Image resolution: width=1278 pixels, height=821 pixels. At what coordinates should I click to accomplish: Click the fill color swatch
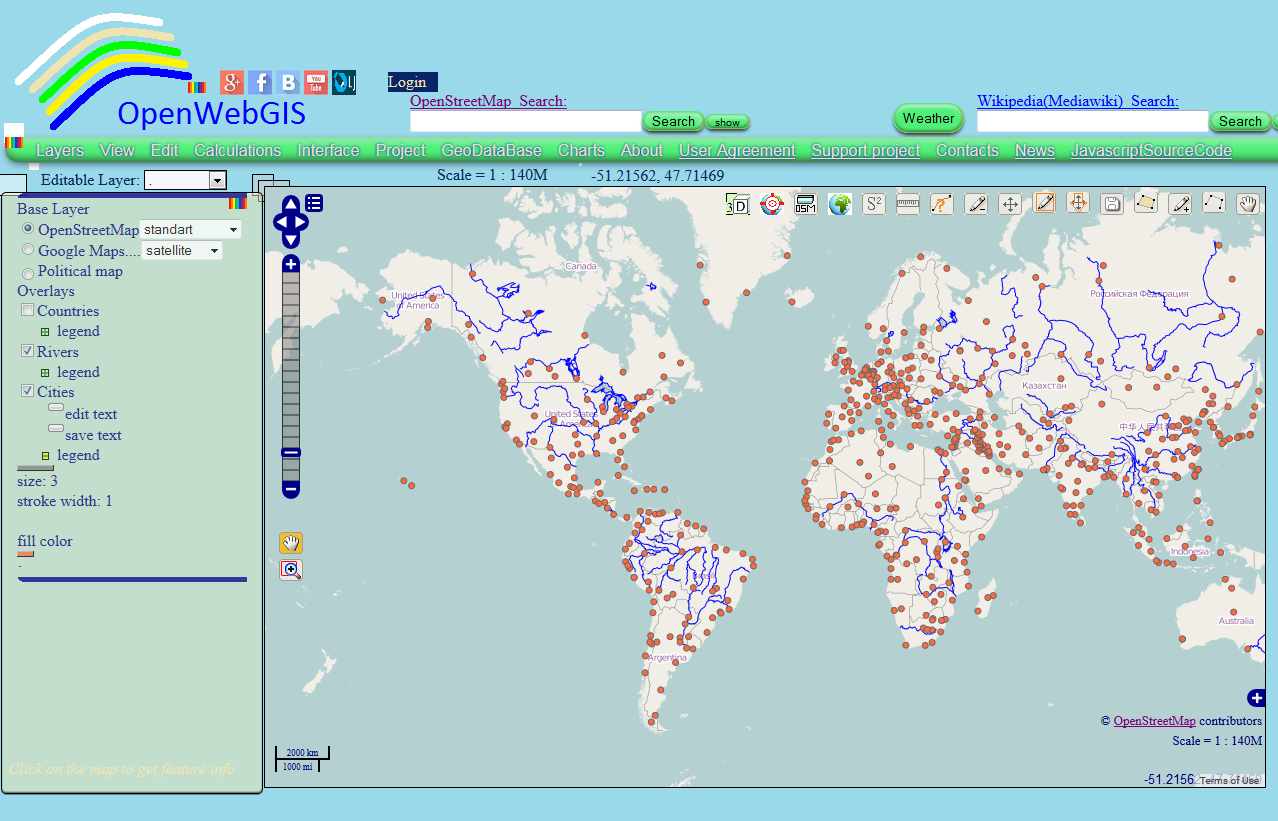tap(26, 553)
